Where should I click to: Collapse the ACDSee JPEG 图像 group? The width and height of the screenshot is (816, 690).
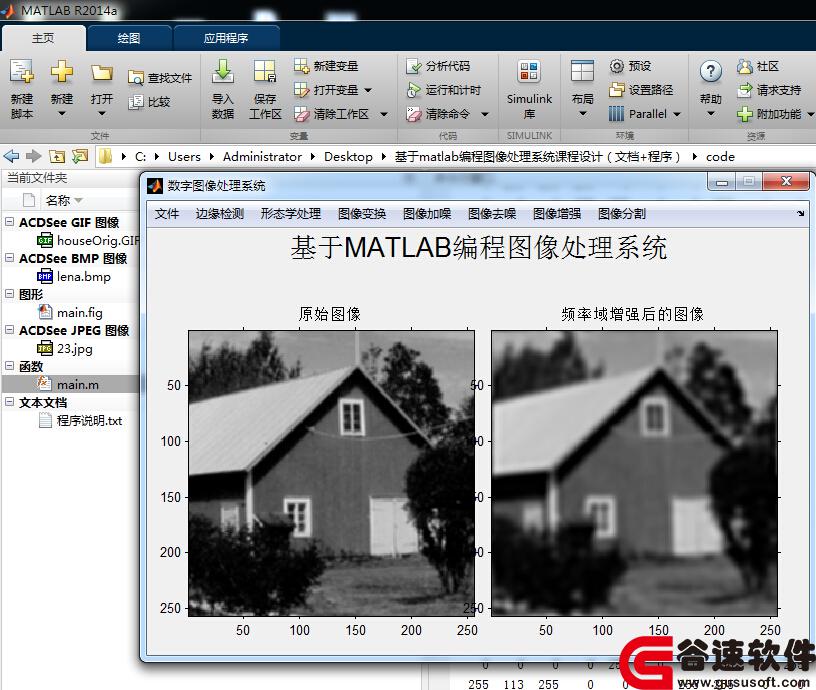9,329
